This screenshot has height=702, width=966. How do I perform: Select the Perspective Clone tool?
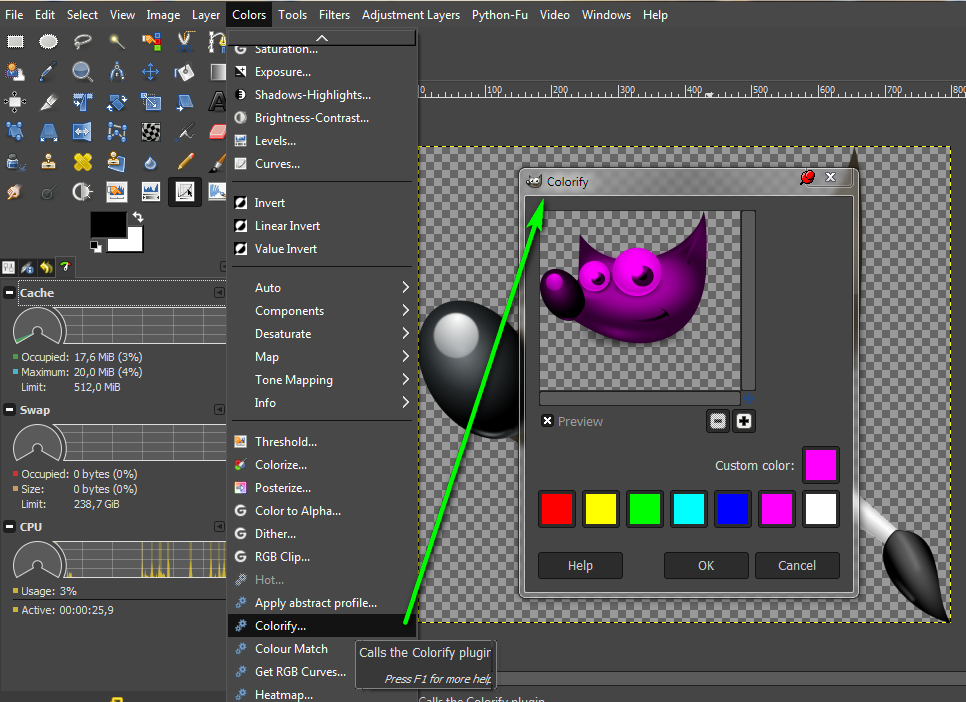(116, 161)
